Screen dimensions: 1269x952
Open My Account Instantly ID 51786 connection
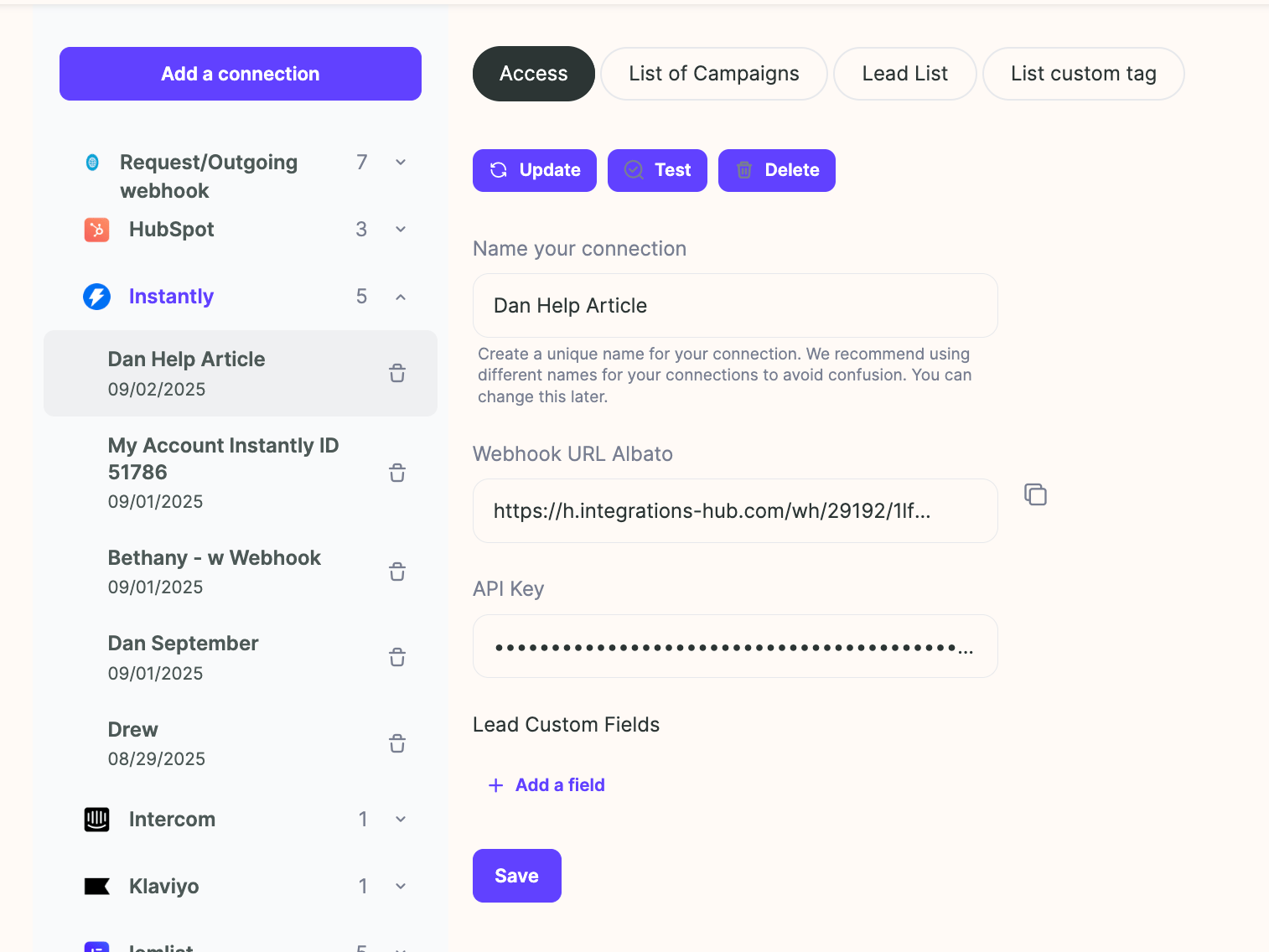241,473
